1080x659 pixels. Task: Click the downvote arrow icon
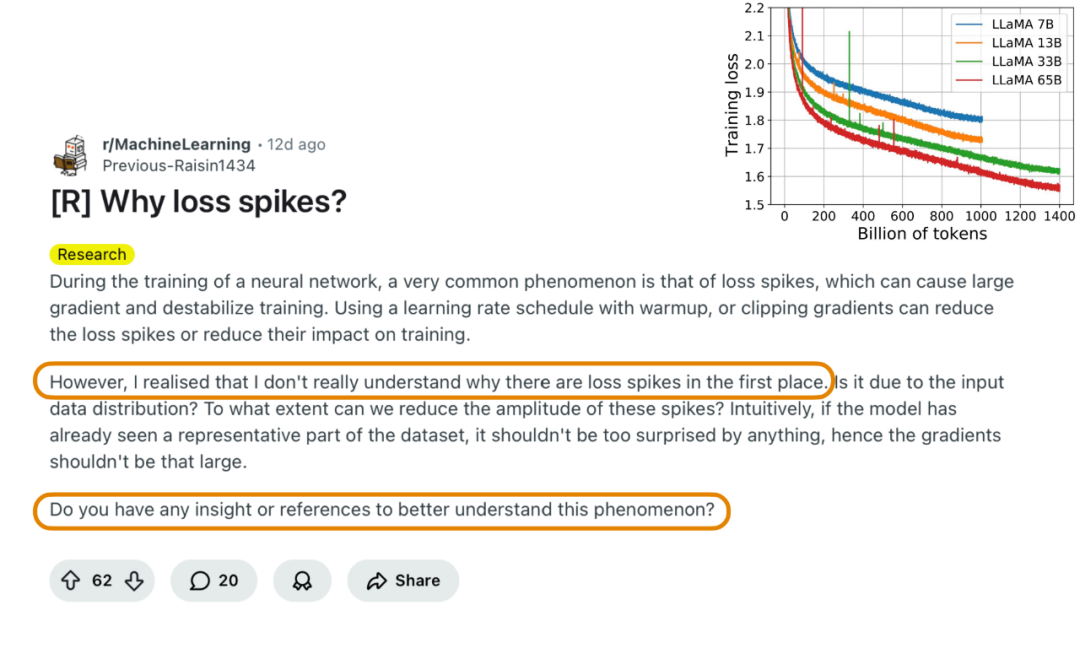pos(134,581)
